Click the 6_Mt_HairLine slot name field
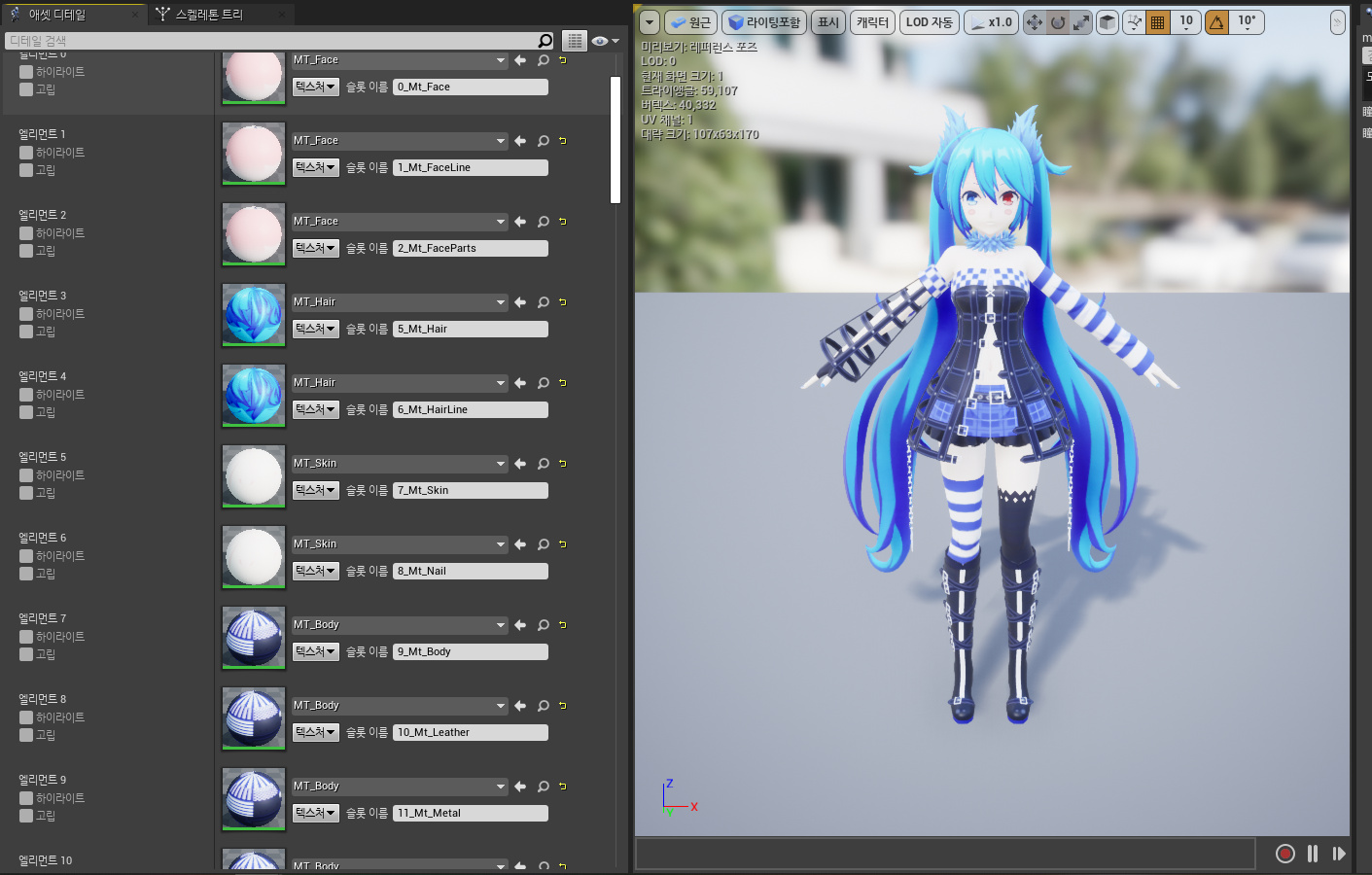Viewport: 1372px width, 875px height. pos(471,410)
